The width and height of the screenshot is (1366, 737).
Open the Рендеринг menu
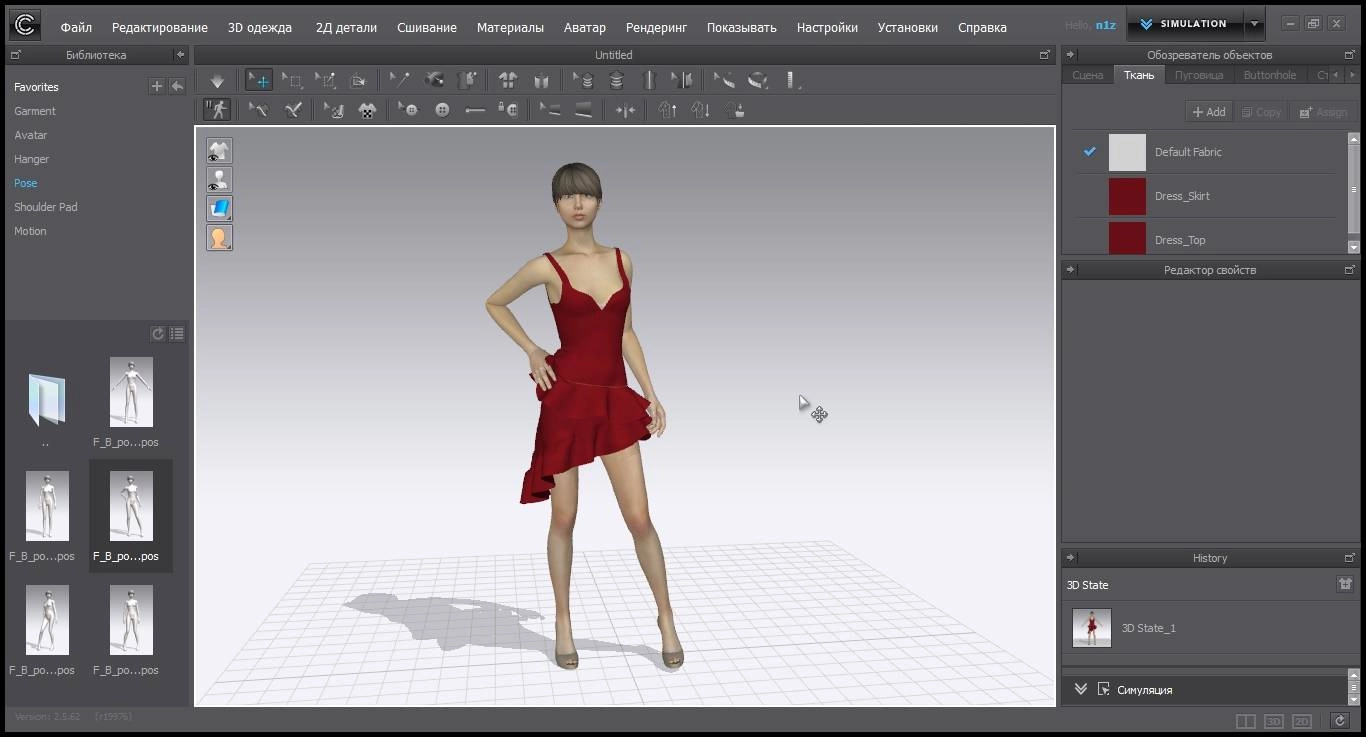coord(656,27)
